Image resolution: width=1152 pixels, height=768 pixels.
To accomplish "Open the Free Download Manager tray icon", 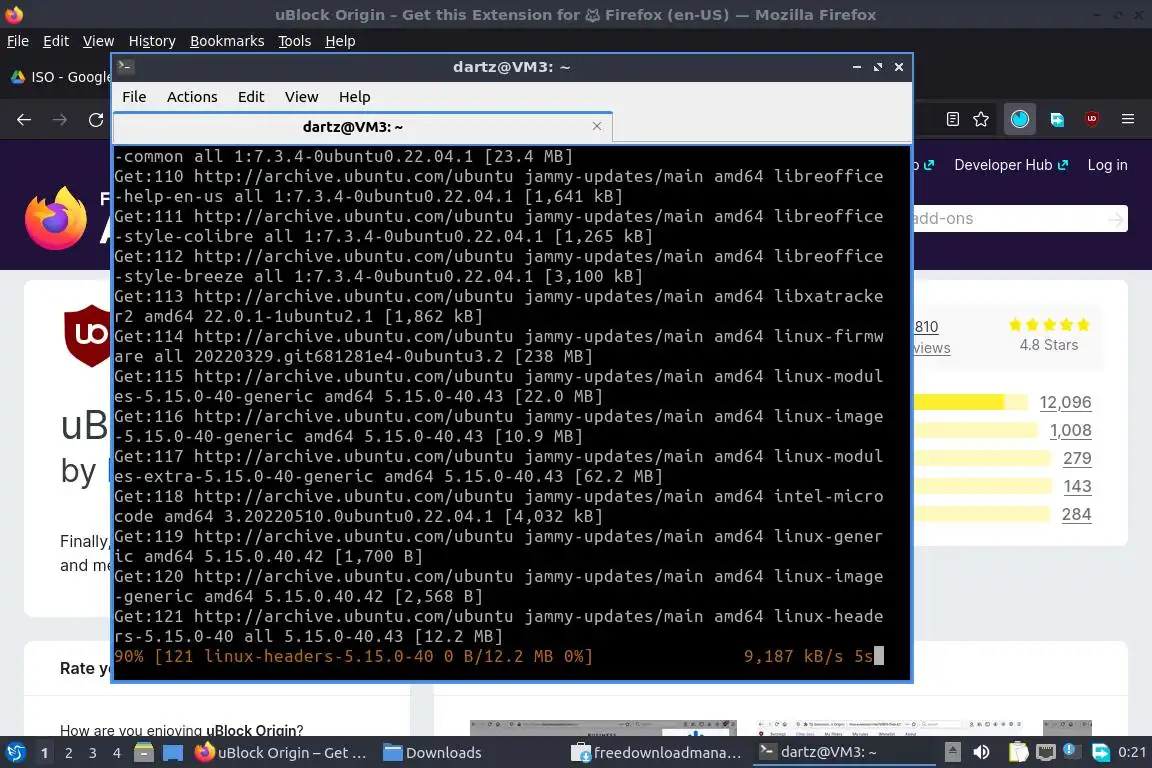I will tap(1101, 752).
